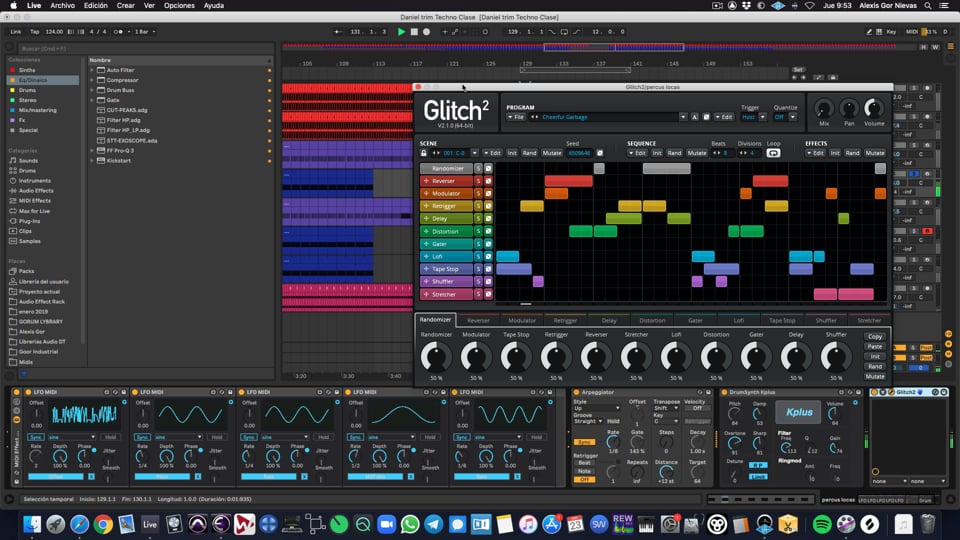Switch to the Tape Stop tab in Glitch2
The height and width of the screenshot is (540, 960).
[x=782, y=320]
